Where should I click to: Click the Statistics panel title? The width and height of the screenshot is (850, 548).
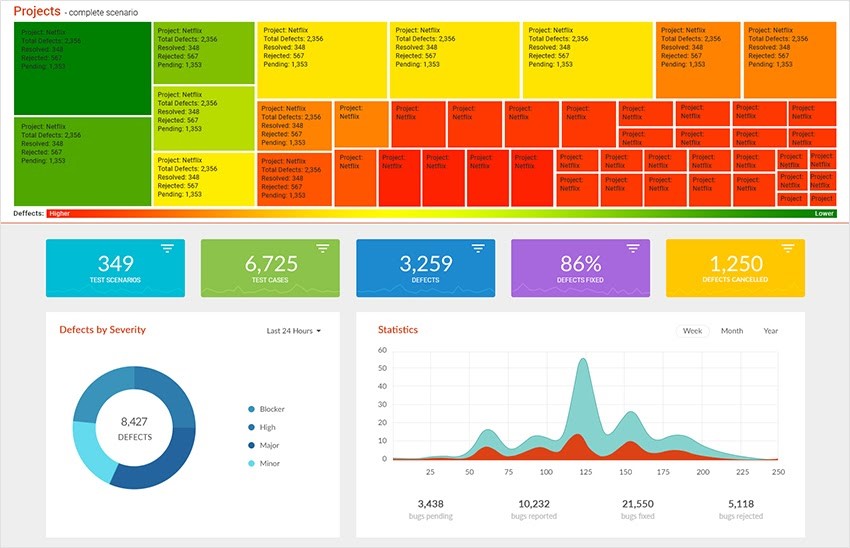coord(398,330)
